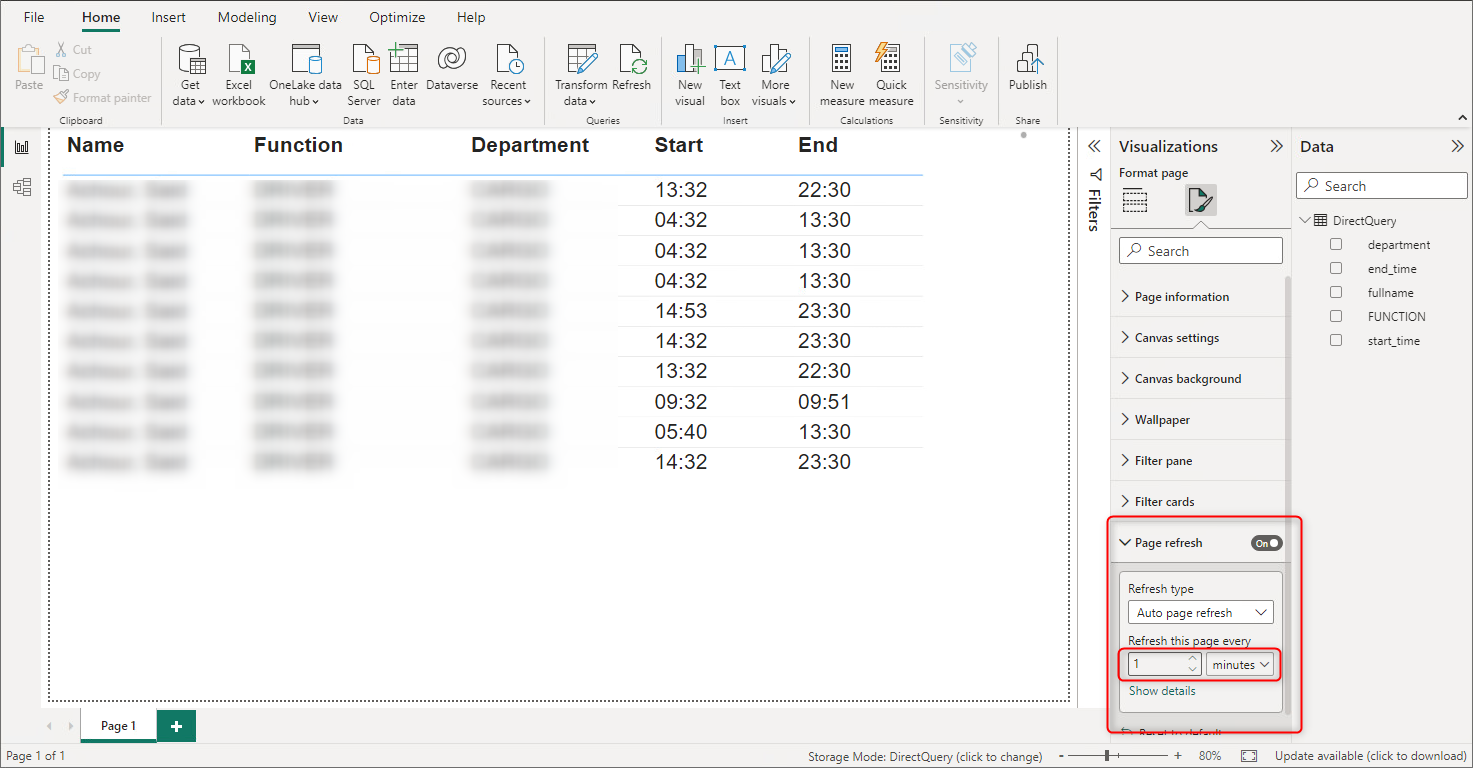Create a New measure
The width and height of the screenshot is (1473, 768).
pos(842,75)
